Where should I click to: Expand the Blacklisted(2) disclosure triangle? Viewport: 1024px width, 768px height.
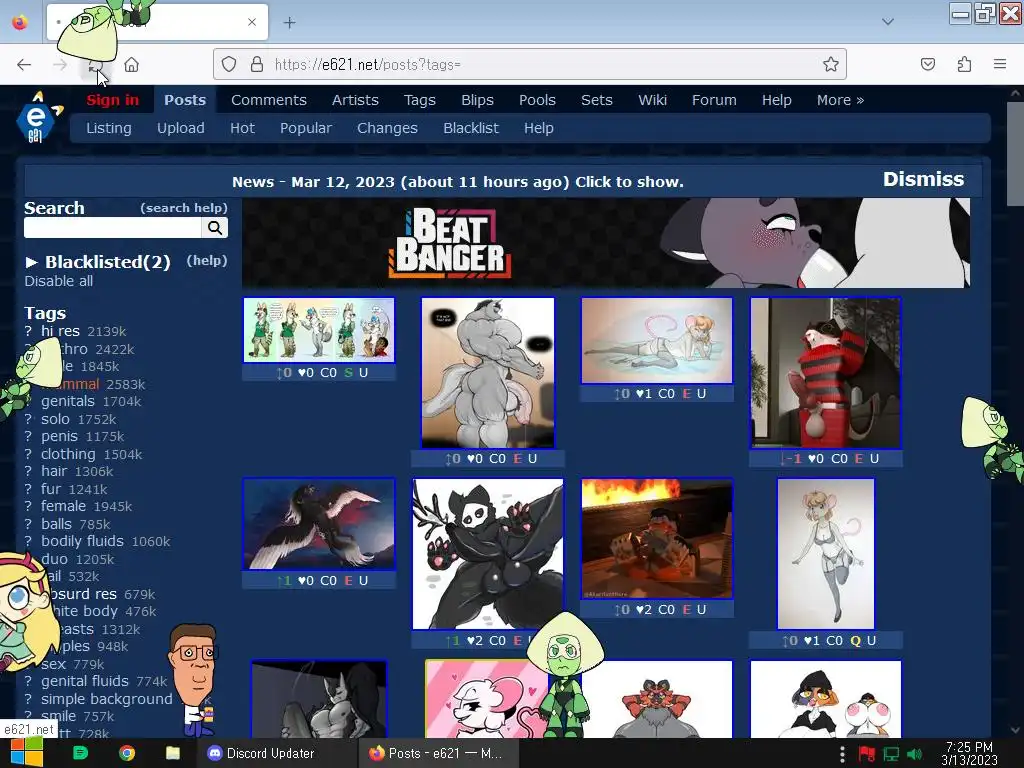click(x=31, y=262)
